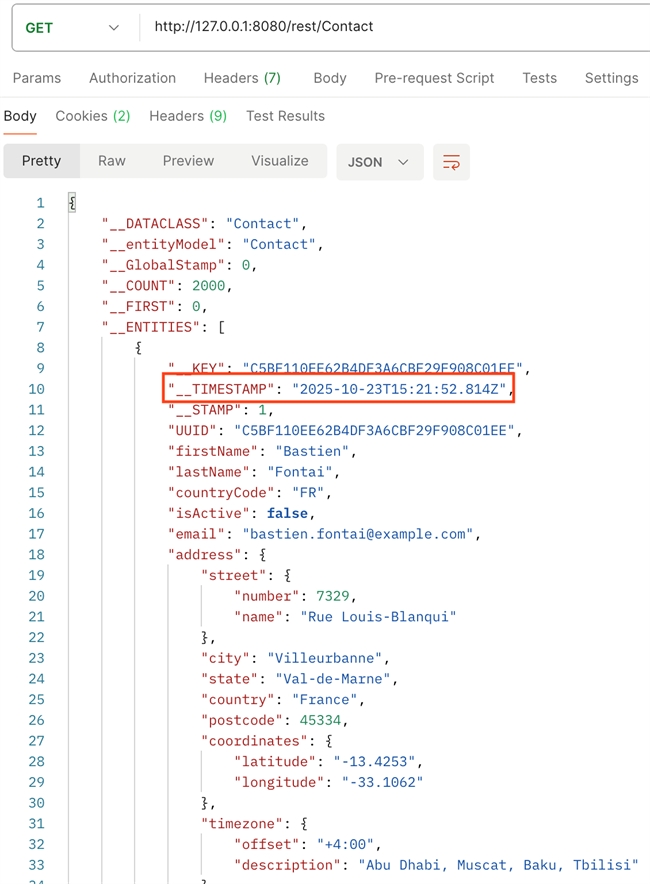
Task: Select the request Body tab
Action: click(x=329, y=78)
